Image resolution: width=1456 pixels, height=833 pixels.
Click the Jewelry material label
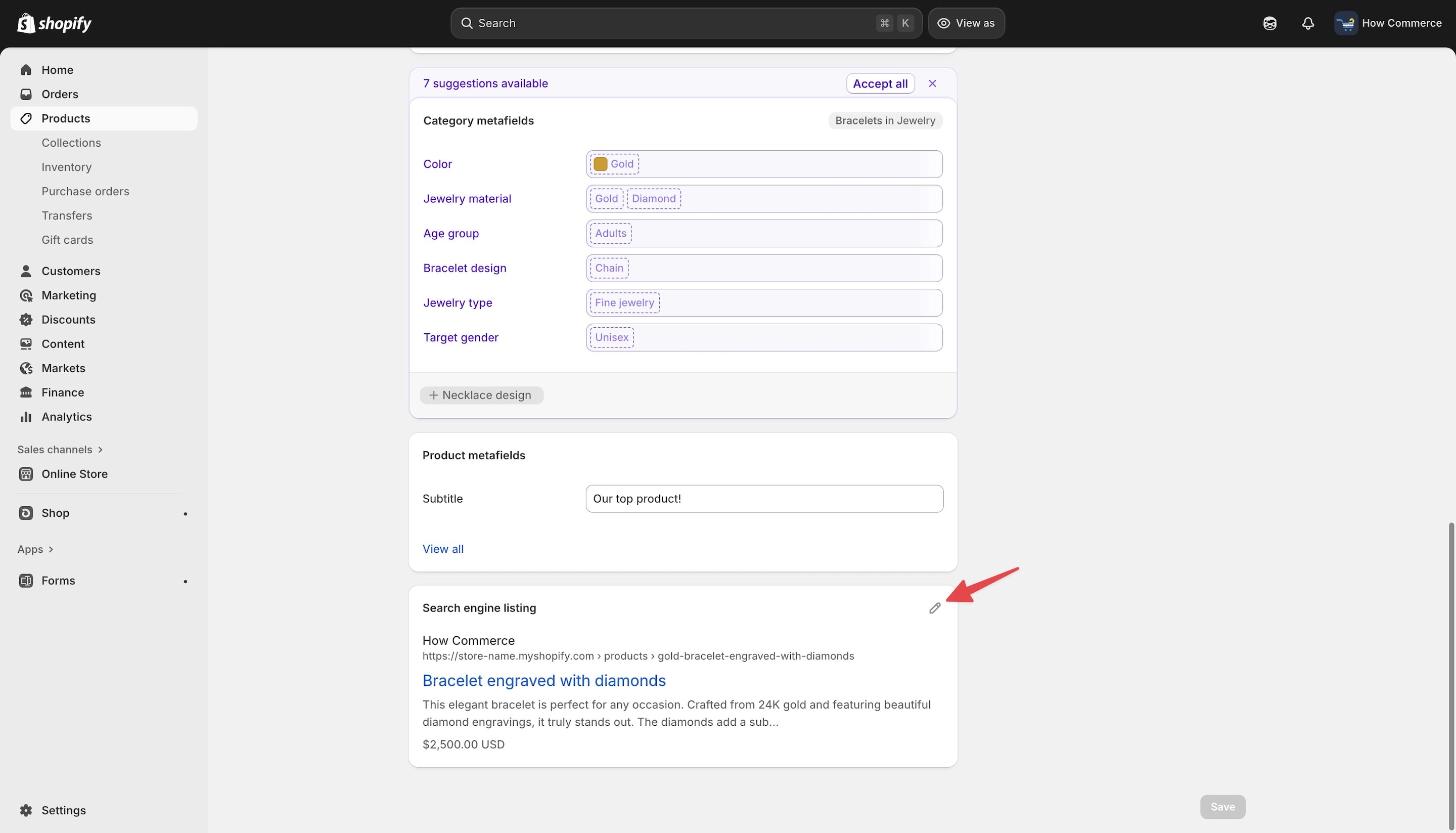coord(467,199)
